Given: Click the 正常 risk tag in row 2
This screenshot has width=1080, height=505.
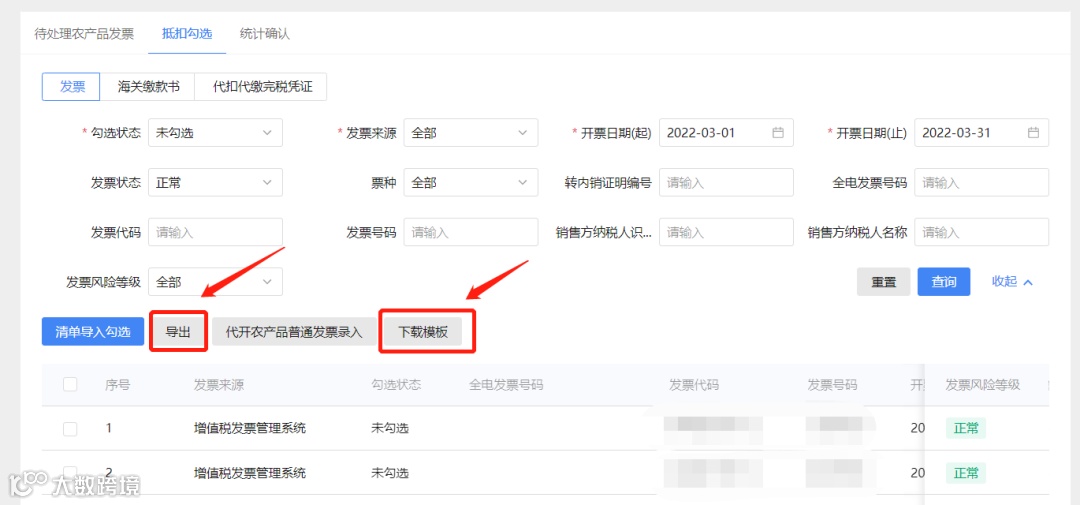Looking at the screenshot, I should point(966,473).
